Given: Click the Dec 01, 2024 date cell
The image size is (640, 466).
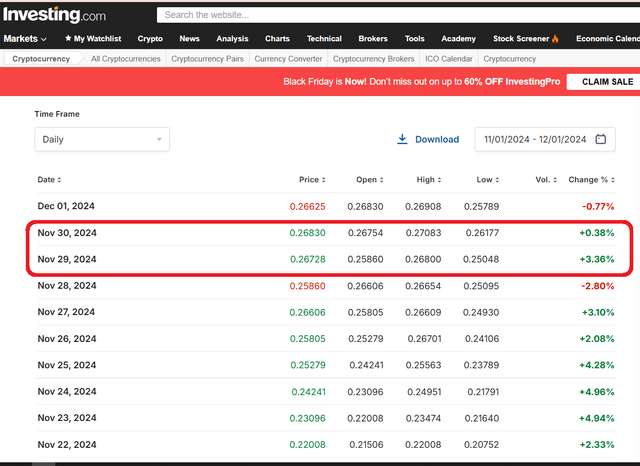Looking at the screenshot, I should point(66,206).
